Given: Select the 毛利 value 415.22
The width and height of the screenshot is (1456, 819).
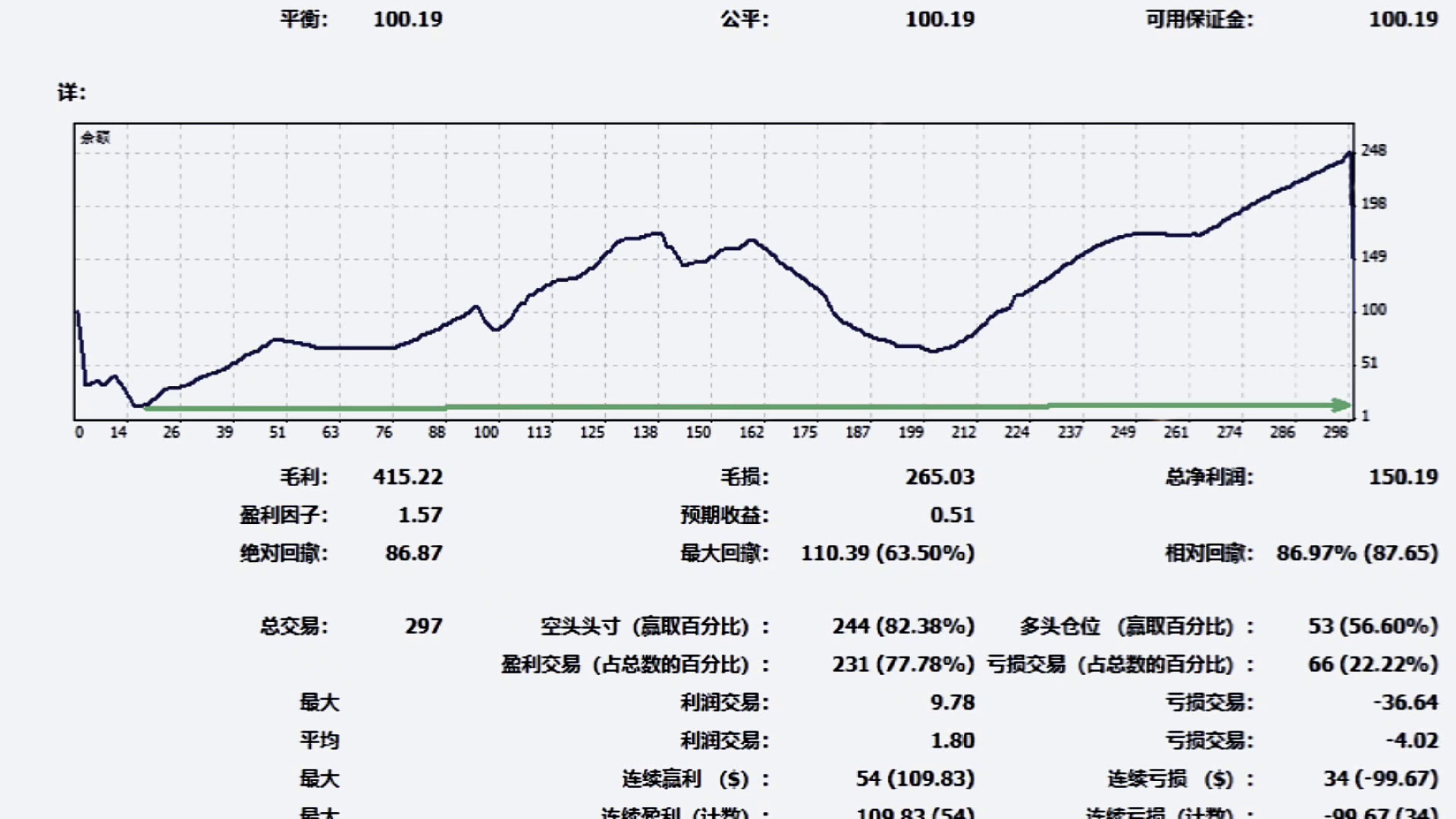Looking at the screenshot, I should pos(407,477).
